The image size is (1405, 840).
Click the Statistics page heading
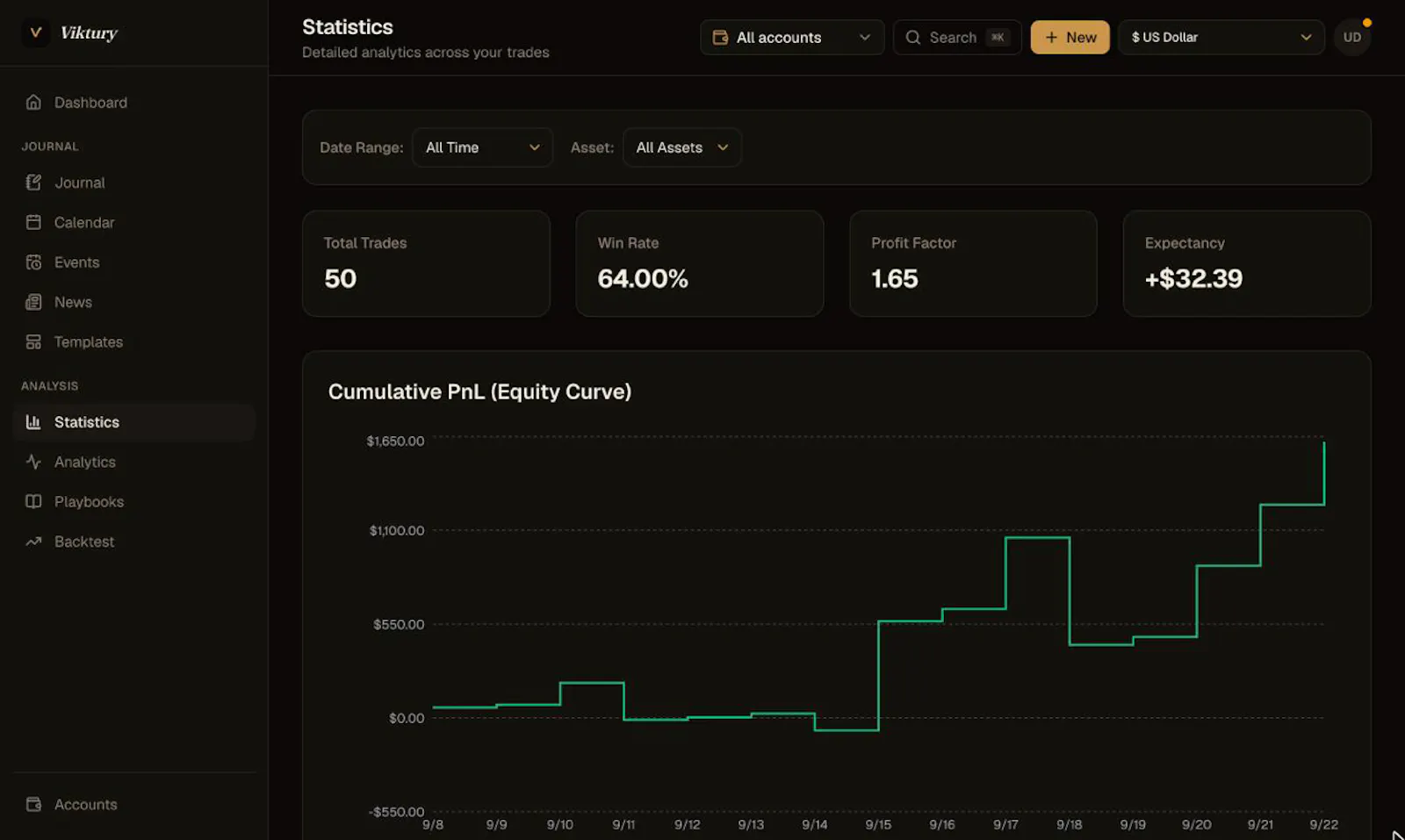(x=348, y=27)
